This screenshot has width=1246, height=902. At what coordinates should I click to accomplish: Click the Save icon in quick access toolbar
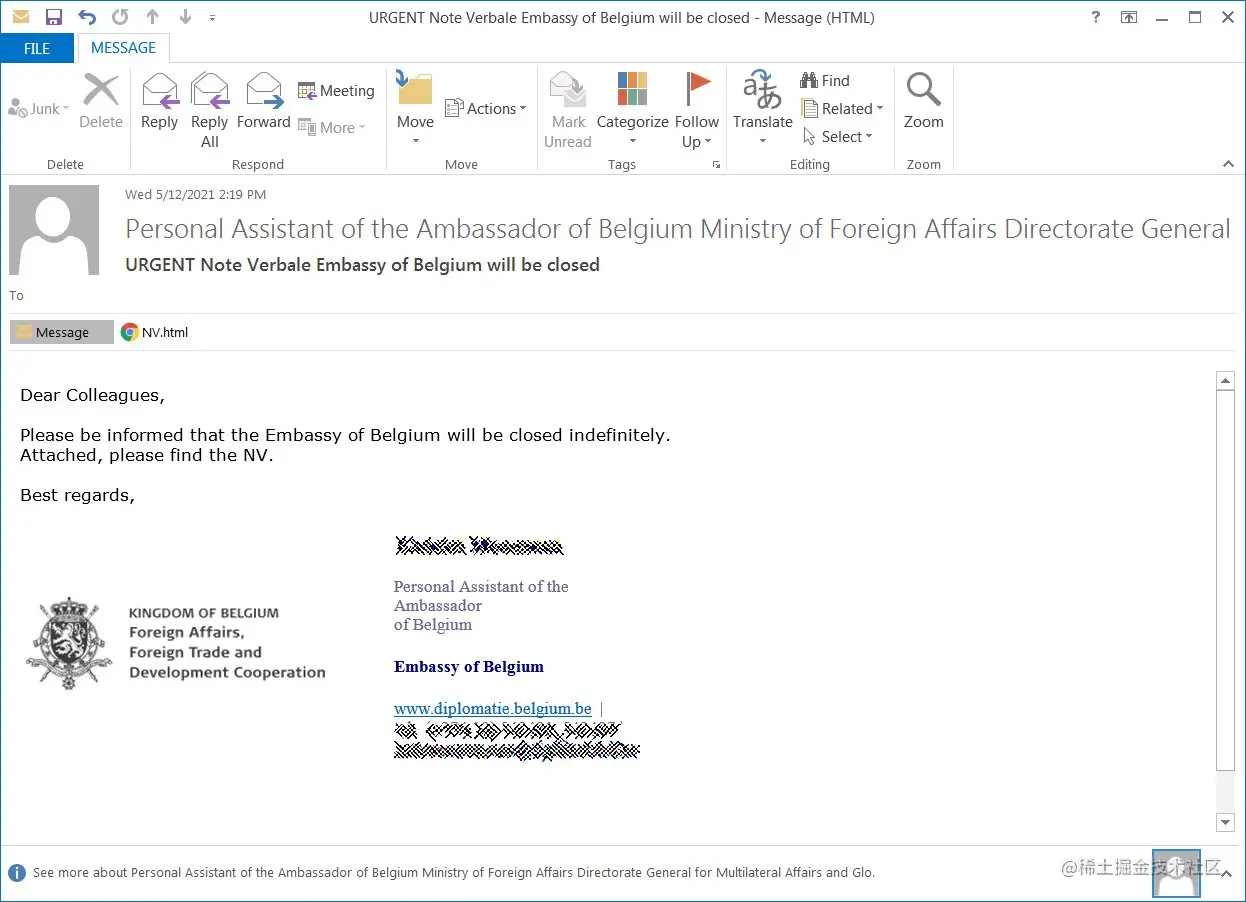click(x=53, y=17)
